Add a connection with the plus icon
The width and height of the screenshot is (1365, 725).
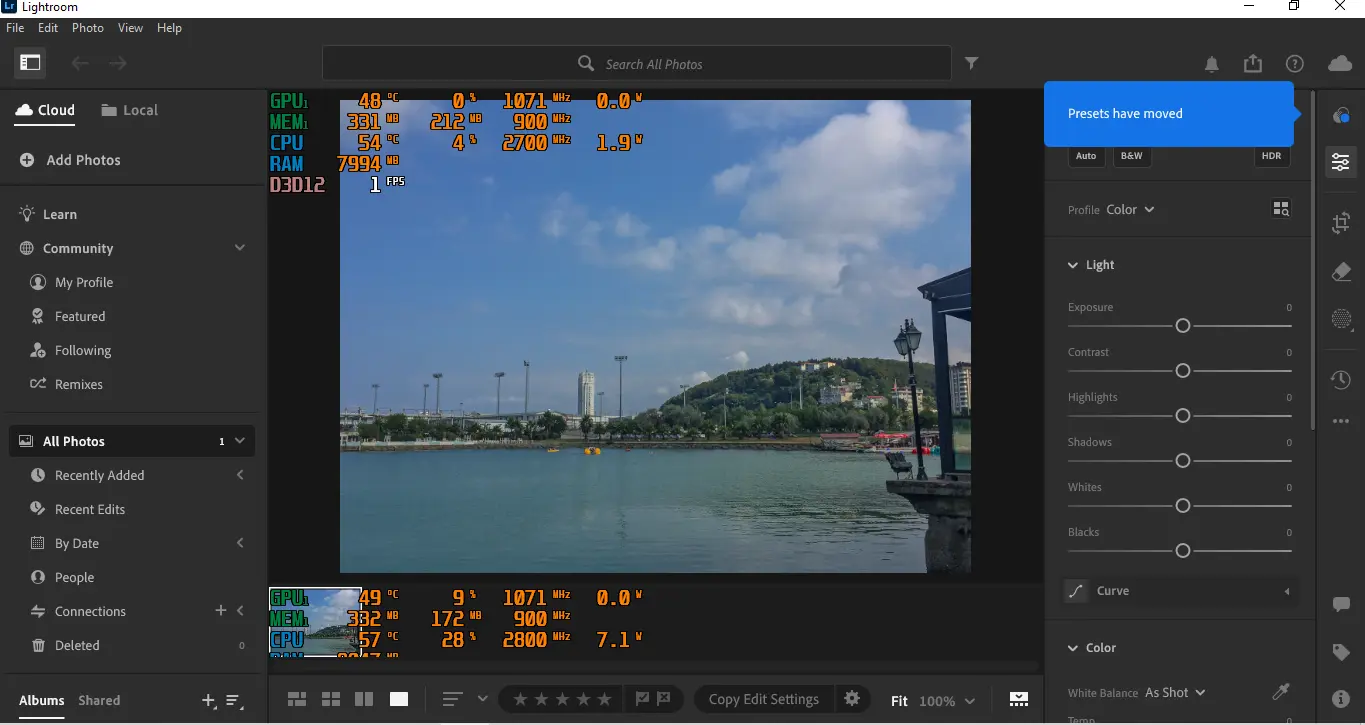click(221, 611)
